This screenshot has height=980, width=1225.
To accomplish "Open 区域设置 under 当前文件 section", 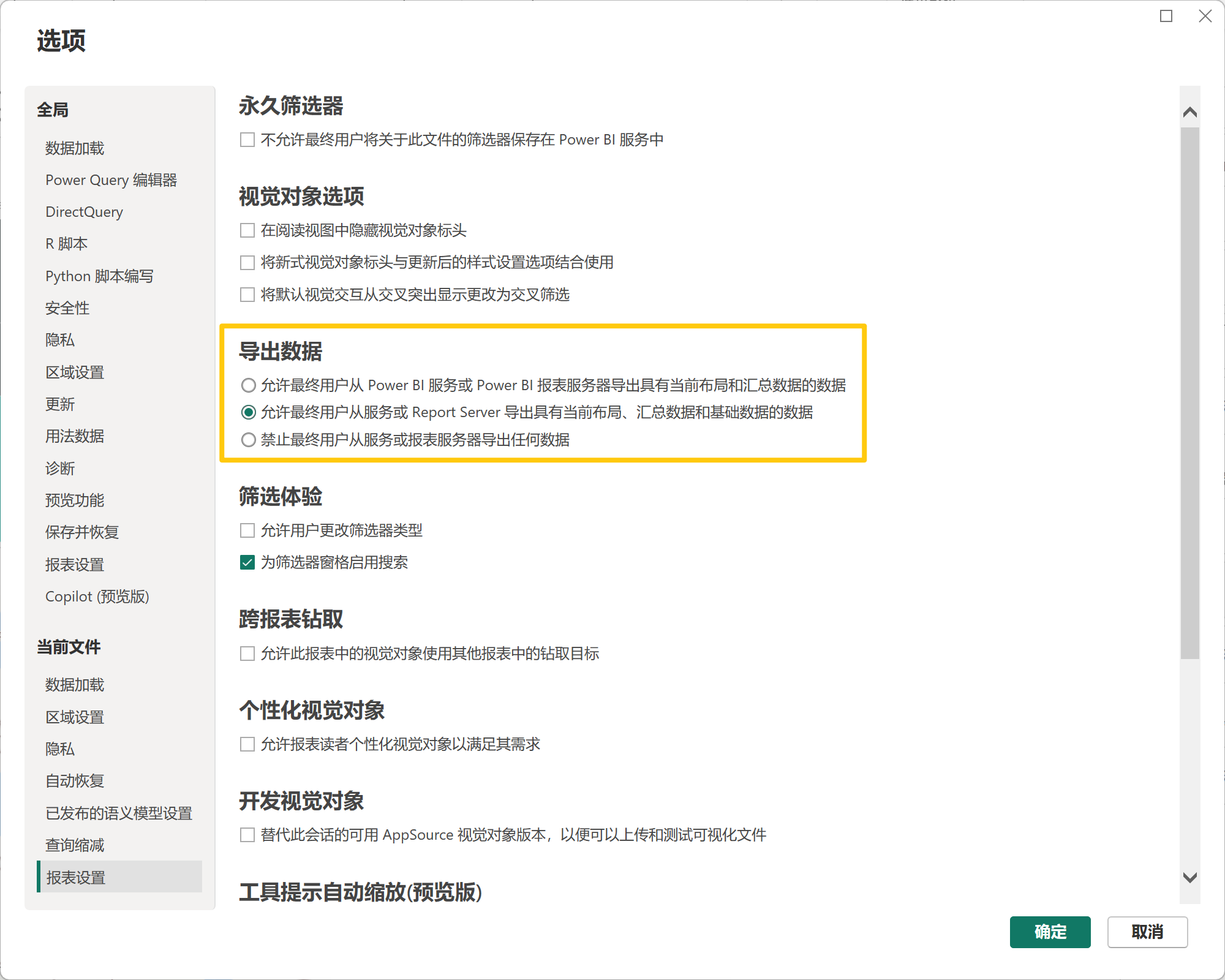I will tap(75, 717).
